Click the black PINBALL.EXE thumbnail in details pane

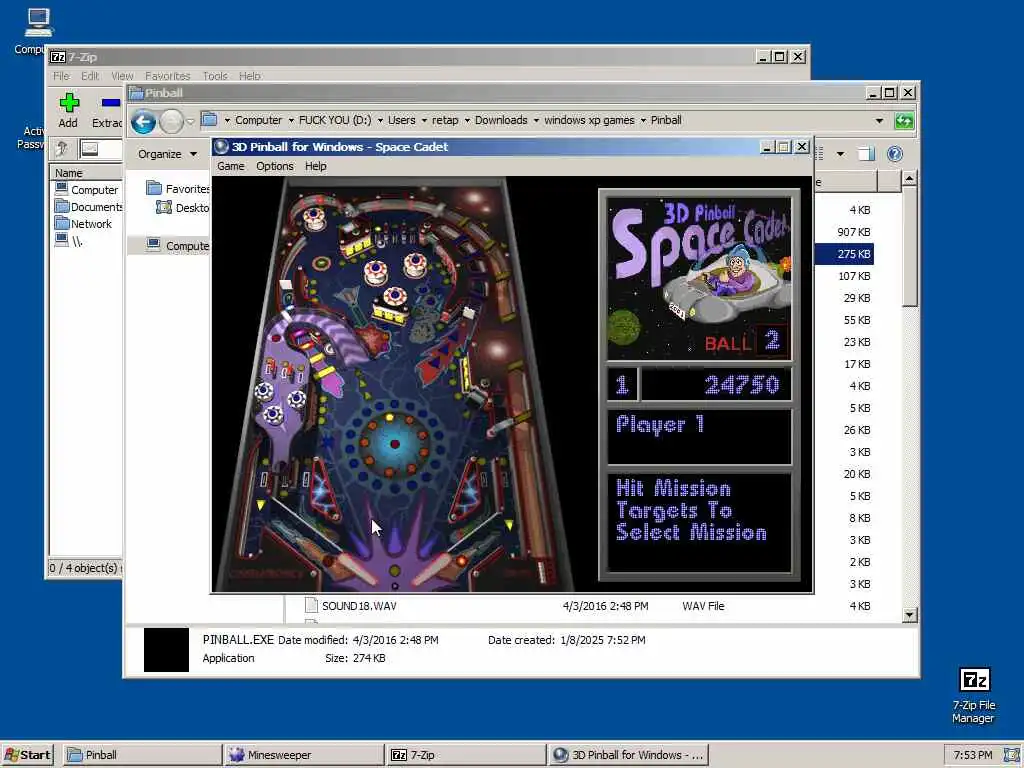(x=166, y=650)
